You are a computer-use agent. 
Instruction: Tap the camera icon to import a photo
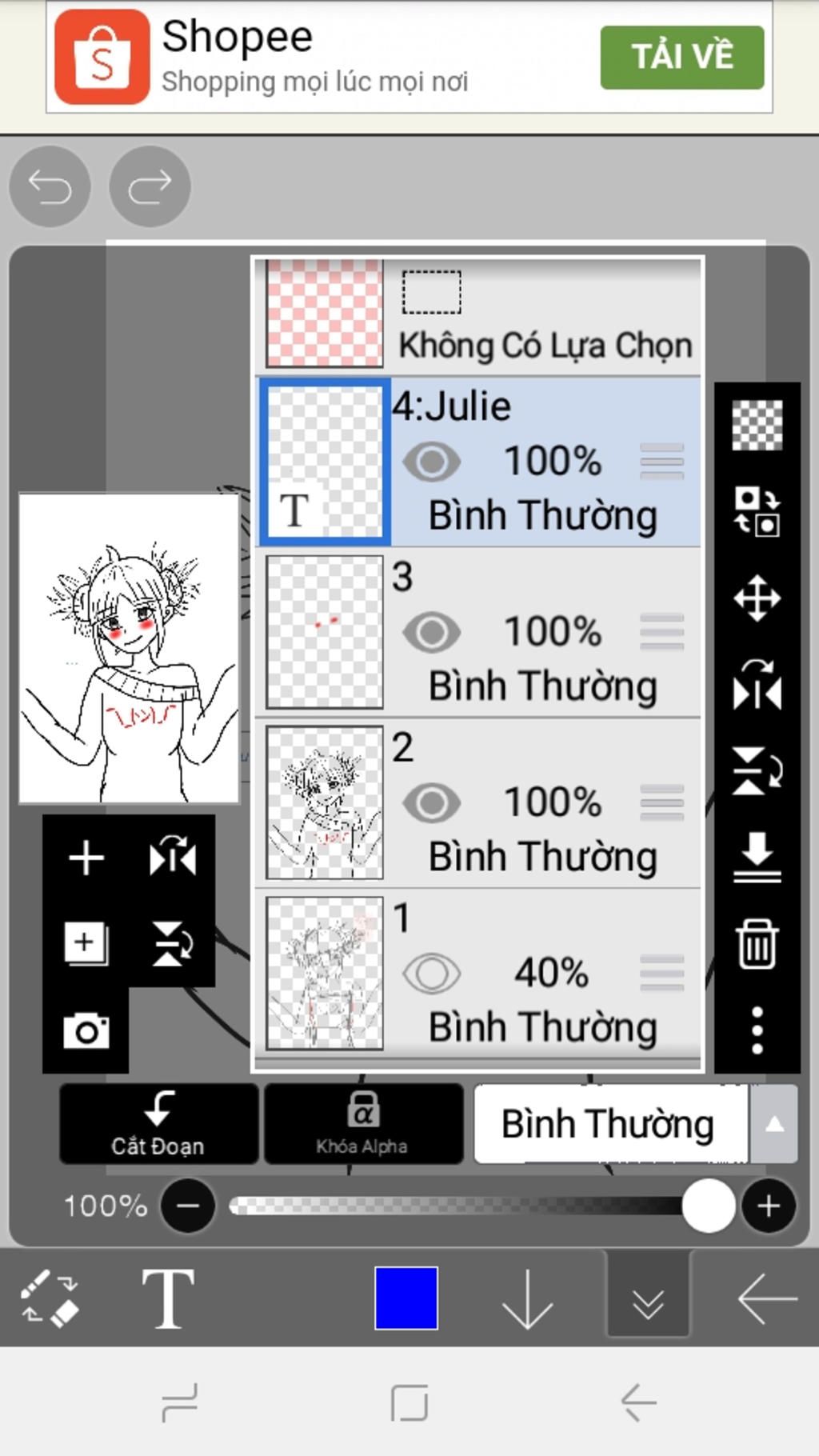pyautogui.click(x=86, y=1030)
